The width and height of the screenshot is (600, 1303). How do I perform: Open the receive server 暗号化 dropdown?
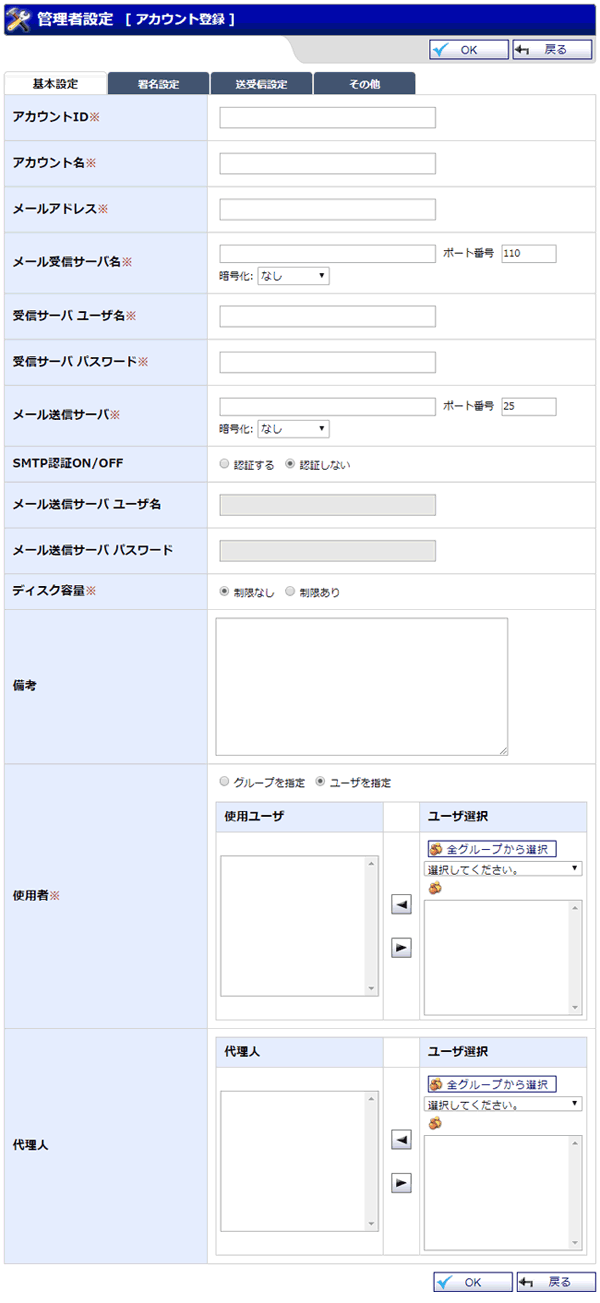pyautogui.click(x=293, y=275)
